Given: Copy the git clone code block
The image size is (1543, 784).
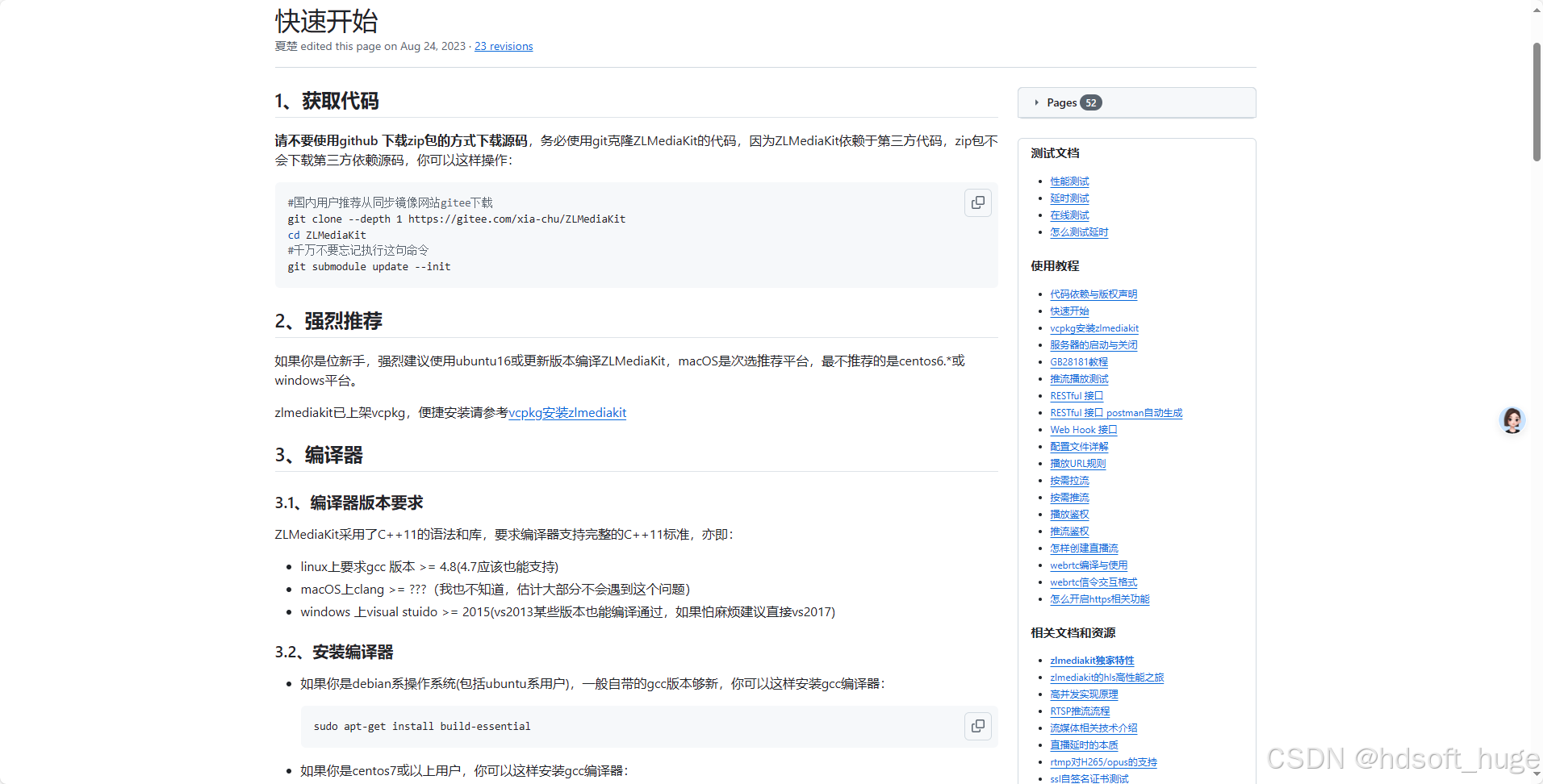Looking at the screenshot, I should point(977,202).
